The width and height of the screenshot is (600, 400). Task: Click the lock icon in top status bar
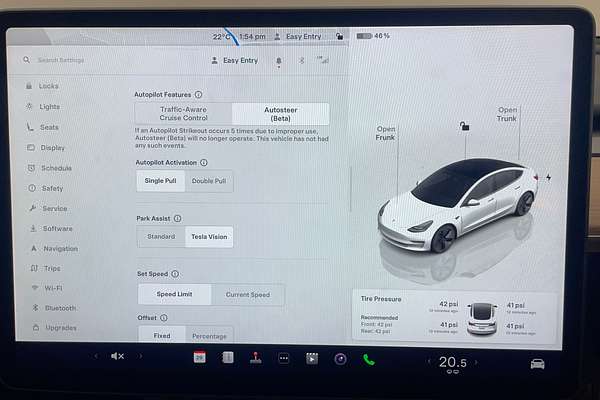pos(339,36)
